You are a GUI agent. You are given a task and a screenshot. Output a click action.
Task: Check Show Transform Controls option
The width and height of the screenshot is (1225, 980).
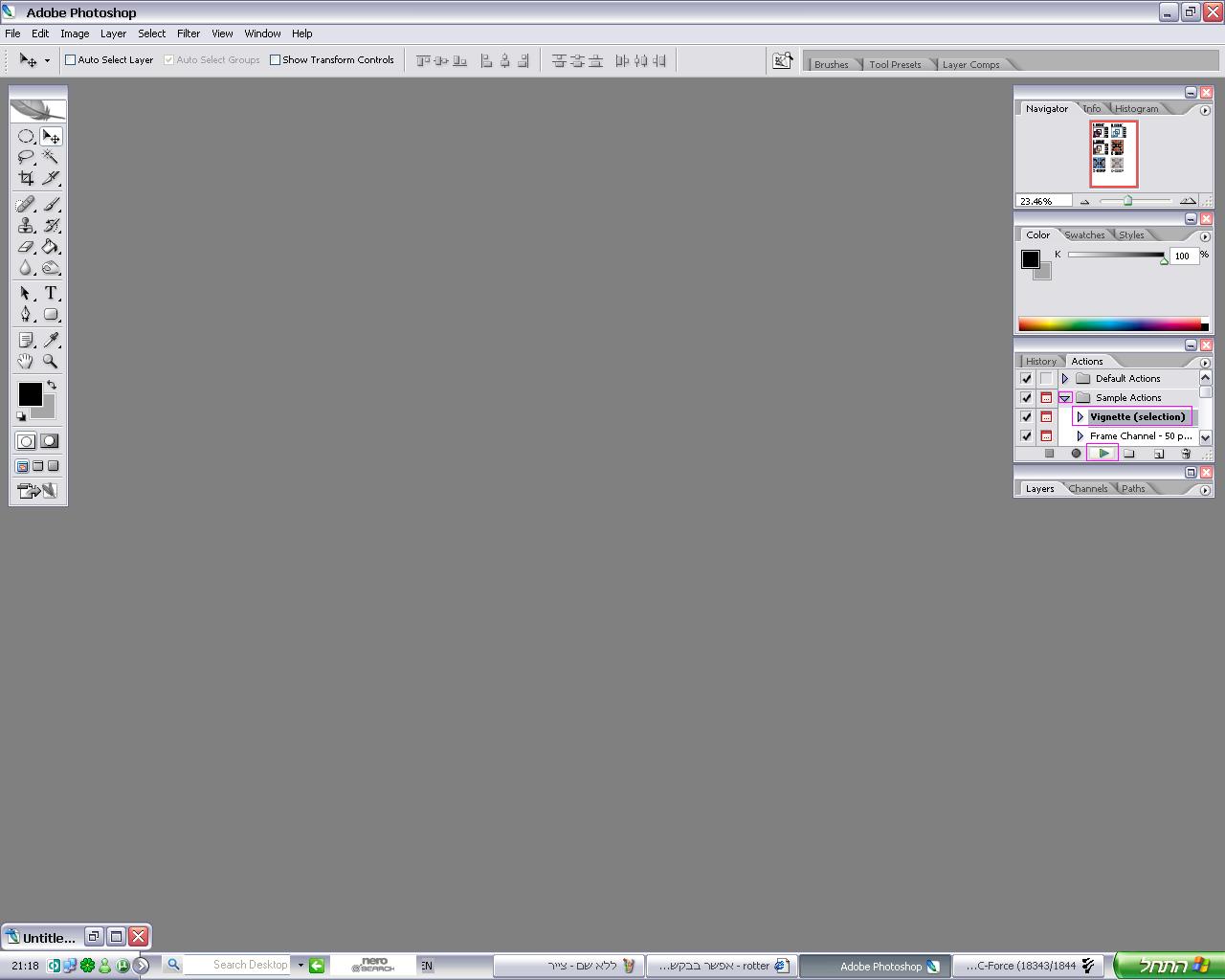pyautogui.click(x=276, y=60)
